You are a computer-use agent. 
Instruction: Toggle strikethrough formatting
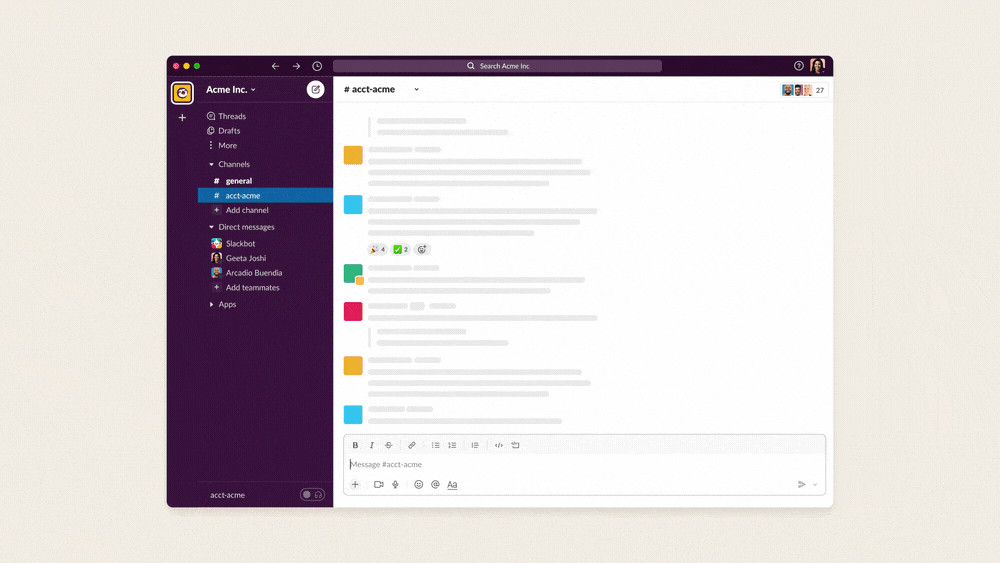point(388,445)
